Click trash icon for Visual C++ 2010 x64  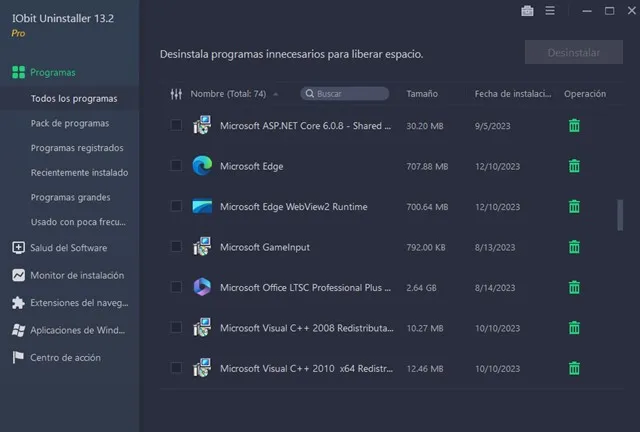(x=574, y=368)
